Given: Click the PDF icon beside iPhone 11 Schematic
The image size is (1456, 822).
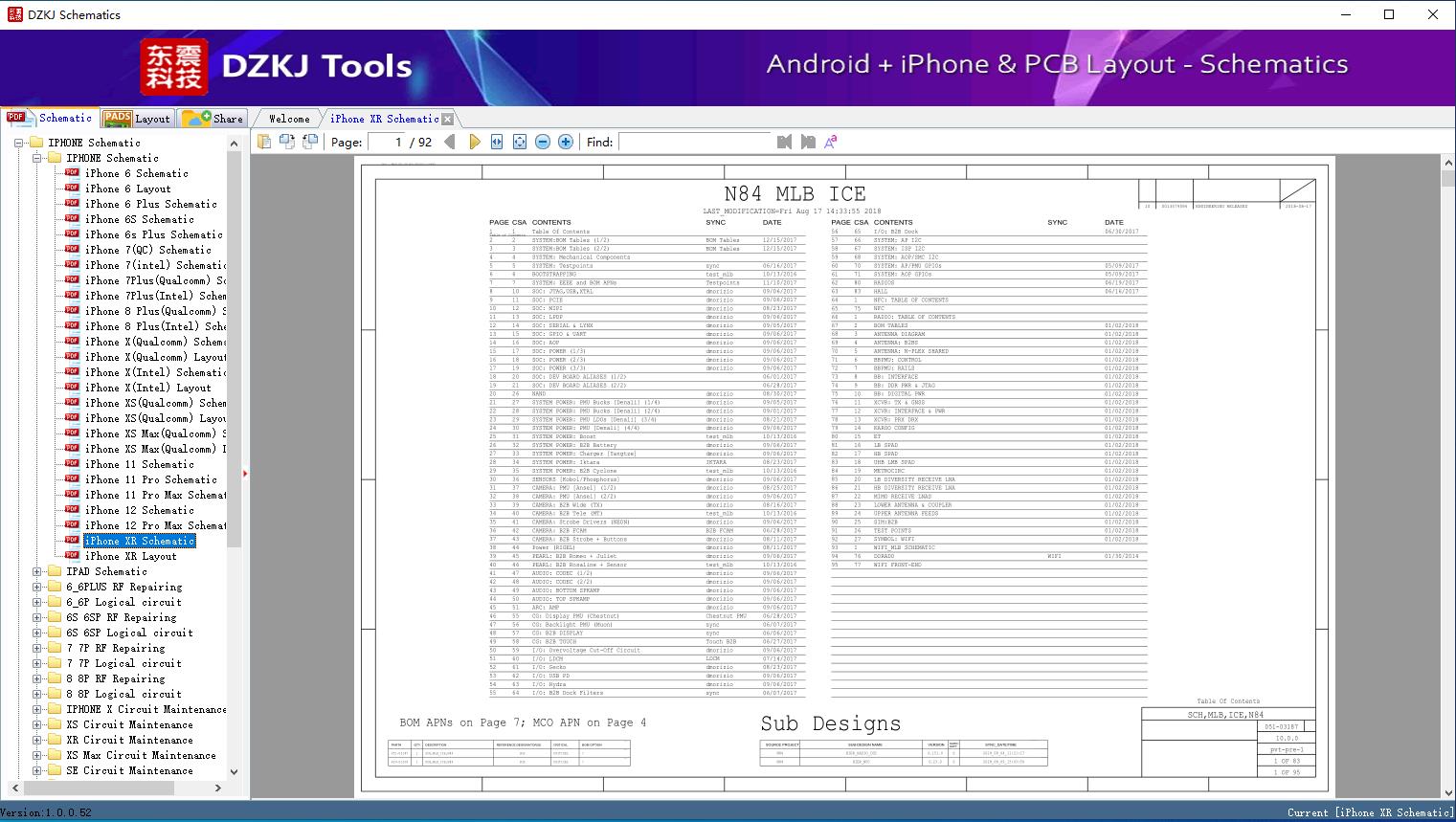Looking at the screenshot, I should click(x=73, y=464).
